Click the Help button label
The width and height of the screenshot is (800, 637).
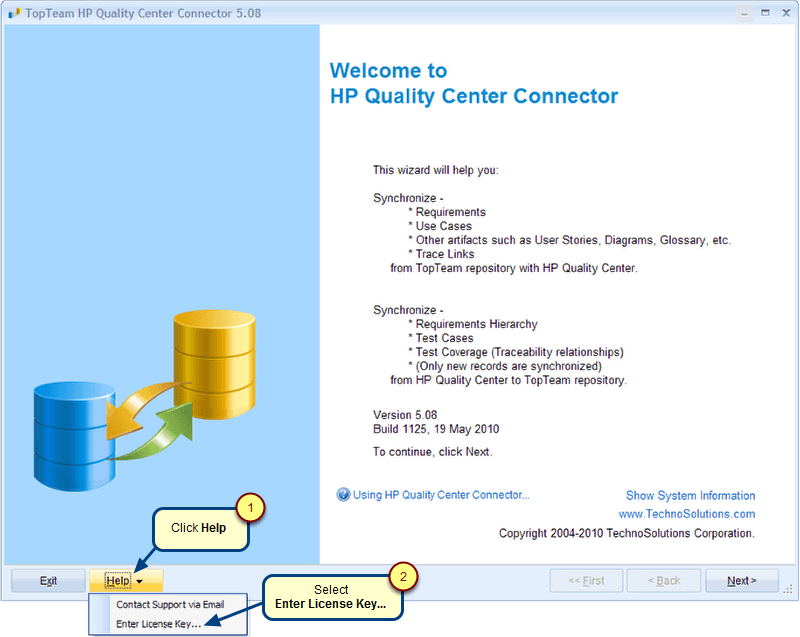coord(117,581)
